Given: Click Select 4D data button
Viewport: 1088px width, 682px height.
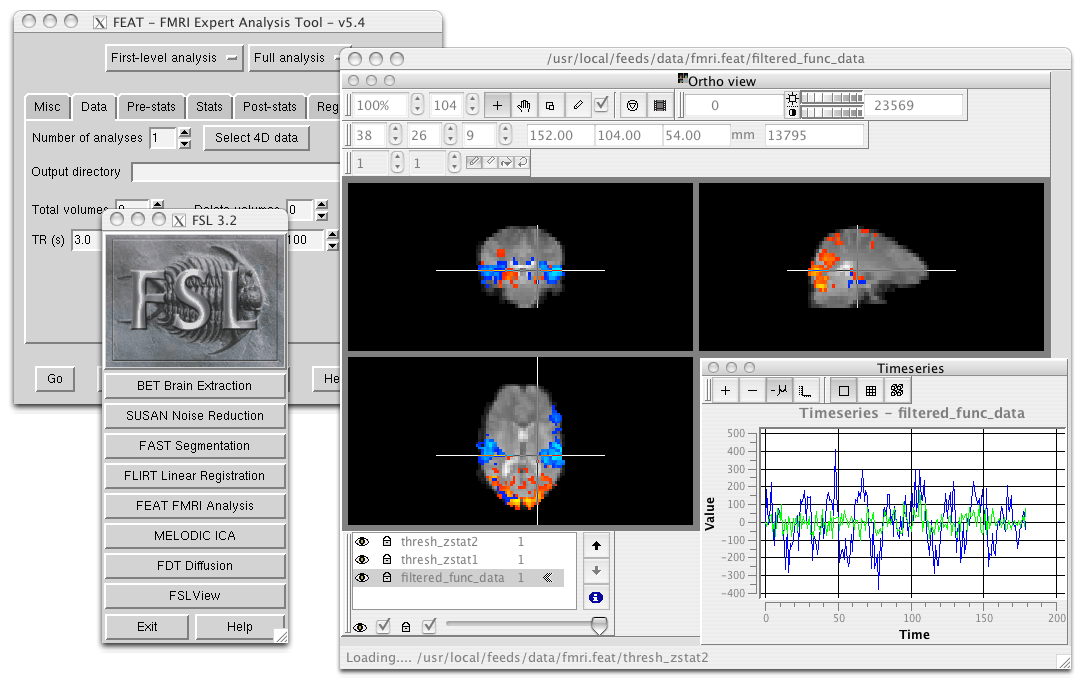Looking at the screenshot, I should (257, 138).
